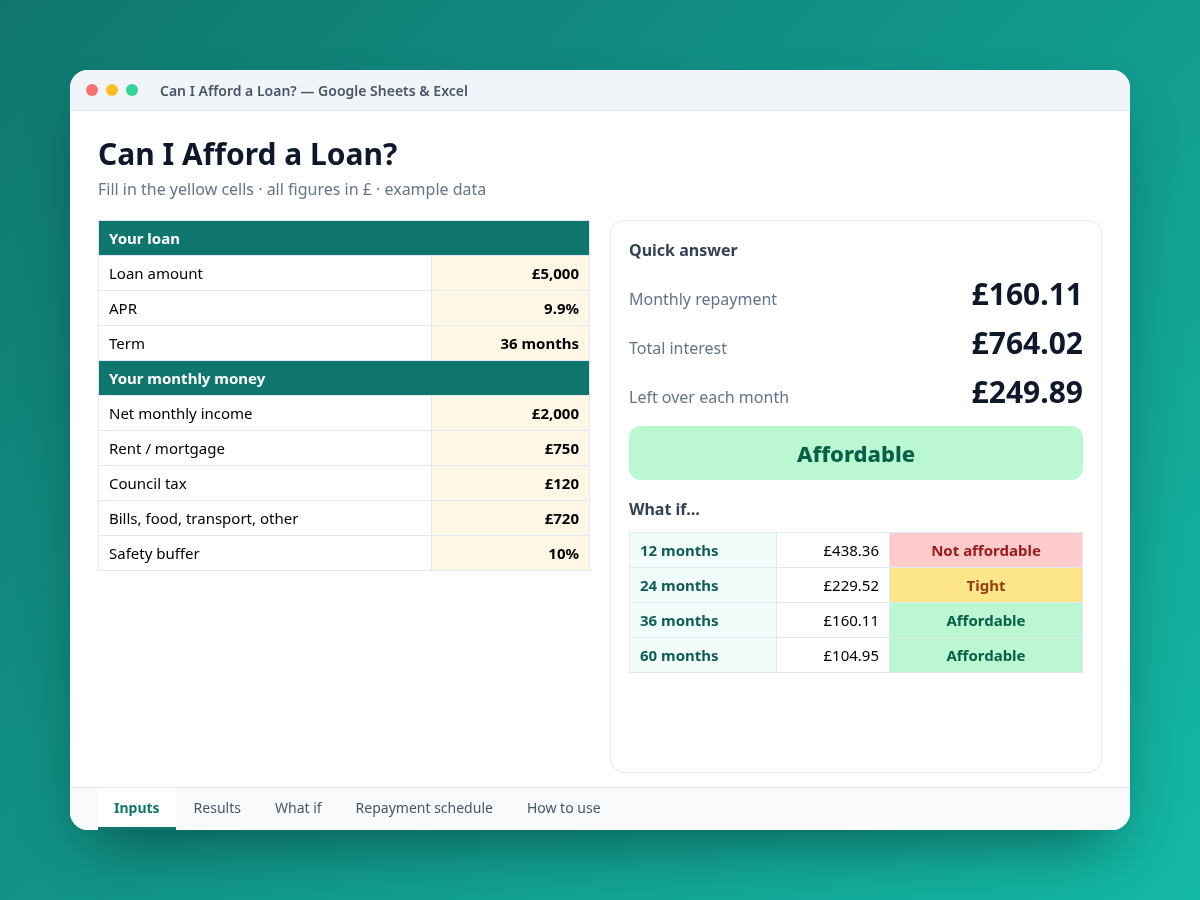The width and height of the screenshot is (1200, 900).
Task: Select the APR 9.9% cell
Action: point(510,308)
